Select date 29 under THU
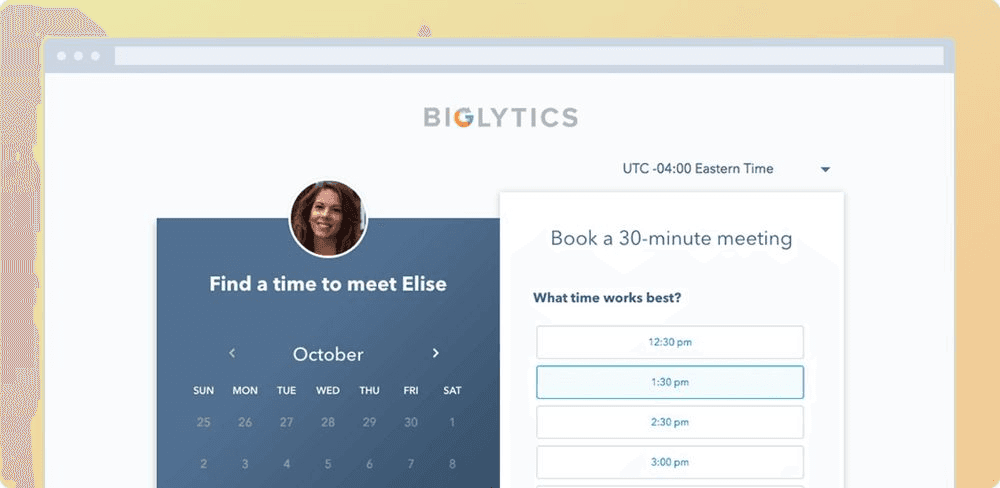 tap(369, 423)
